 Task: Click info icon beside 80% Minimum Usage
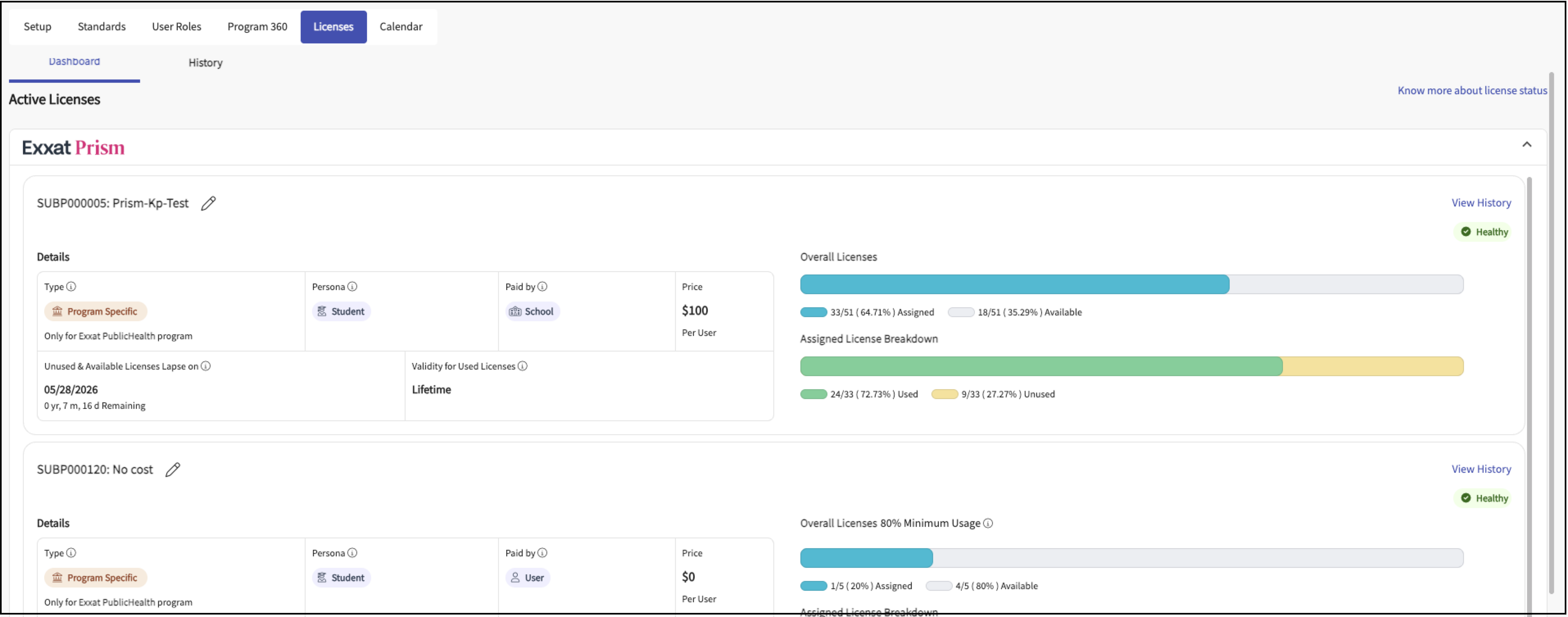[x=988, y=523]
